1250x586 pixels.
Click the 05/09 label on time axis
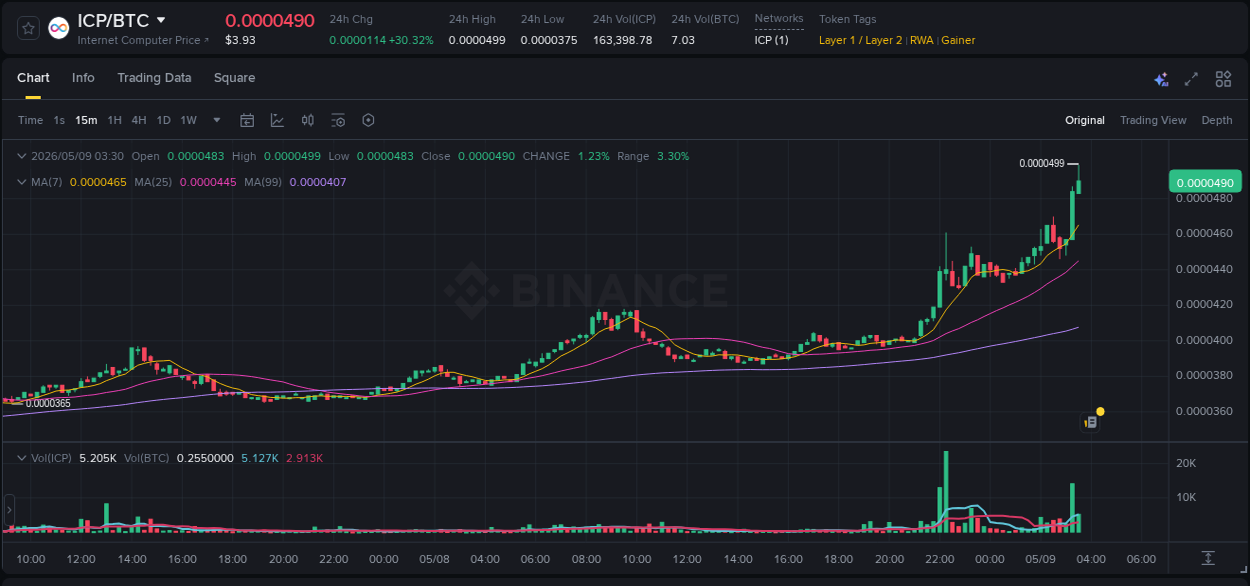(1041, 559)
